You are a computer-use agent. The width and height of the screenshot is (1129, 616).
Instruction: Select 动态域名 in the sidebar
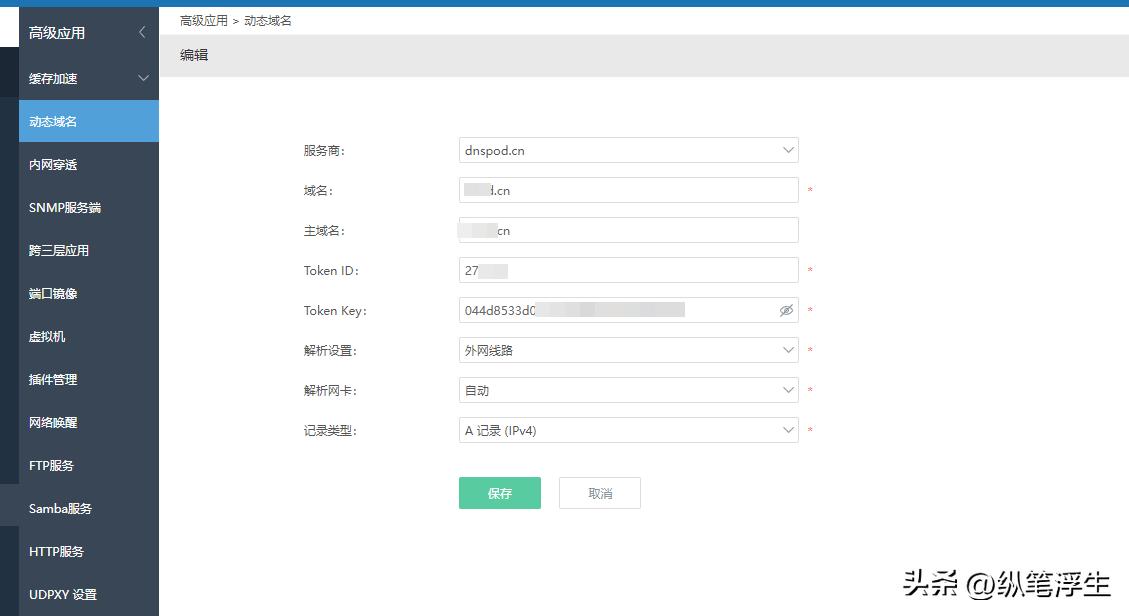(x=52, y=121)
